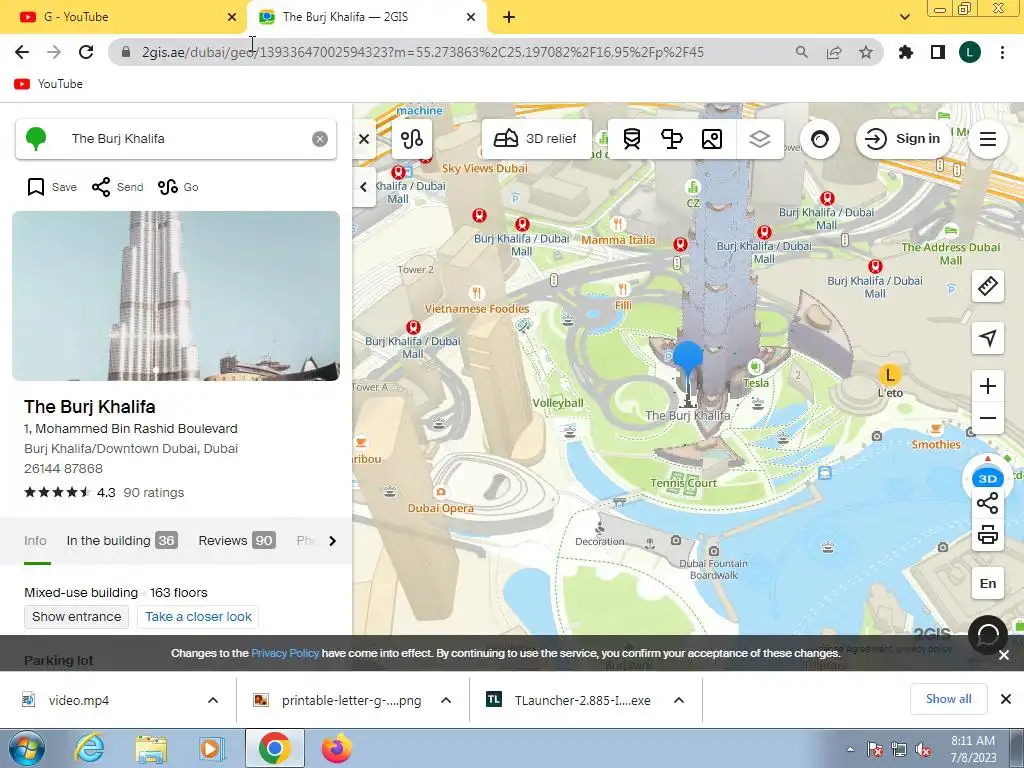Image resolution: width=1024 pixels, height=768 pixels.
Task: Open the photo layer icon on map toolbar
Action: click(712, 138)
